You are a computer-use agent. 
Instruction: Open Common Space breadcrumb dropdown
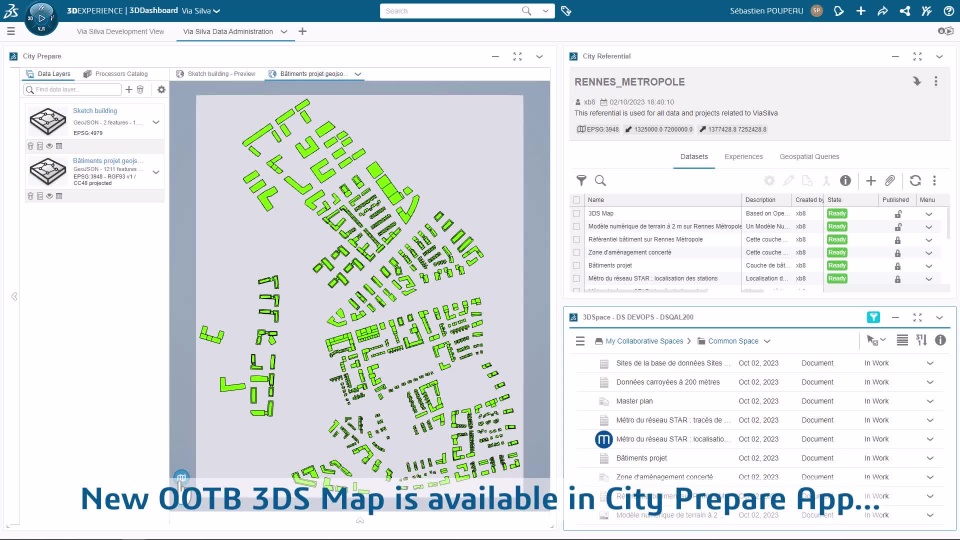click(767, 341)
